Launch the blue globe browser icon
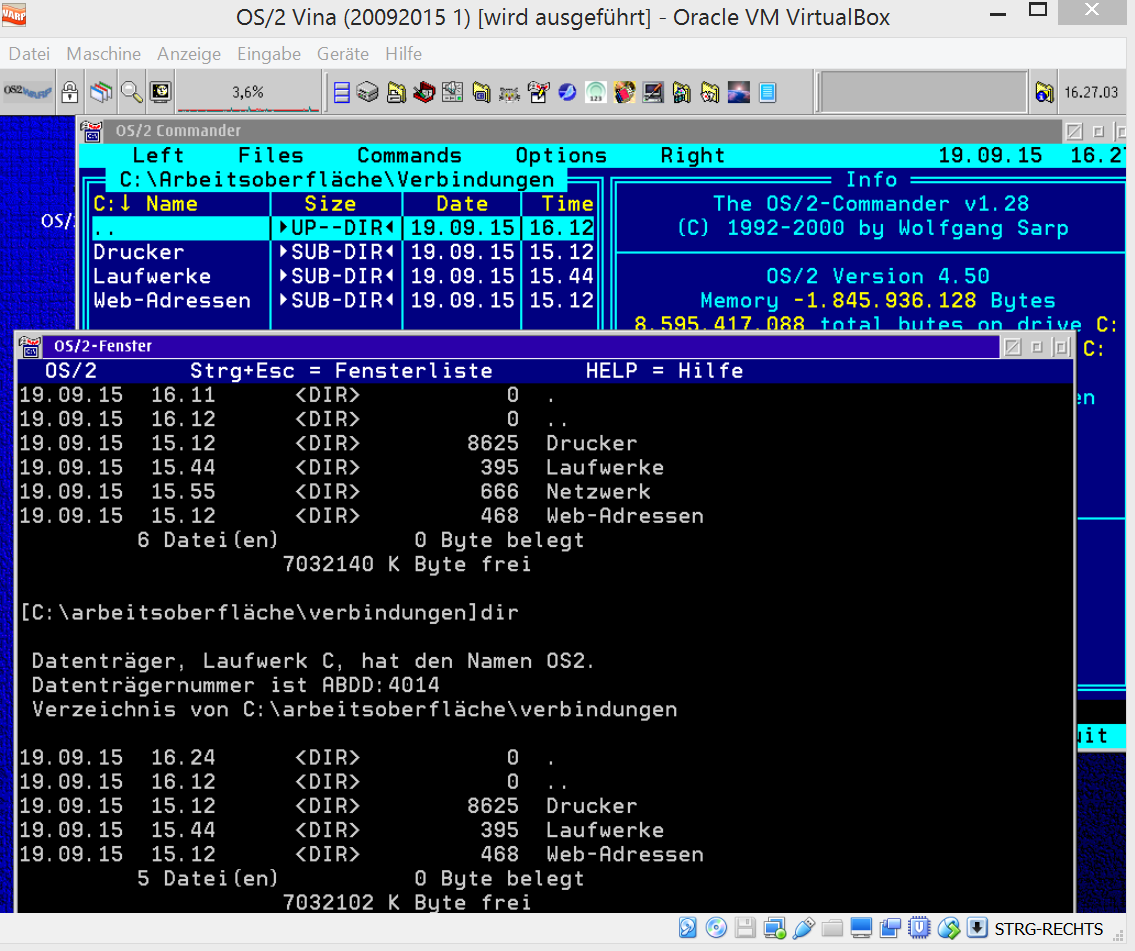 click(x=567, y=93)
